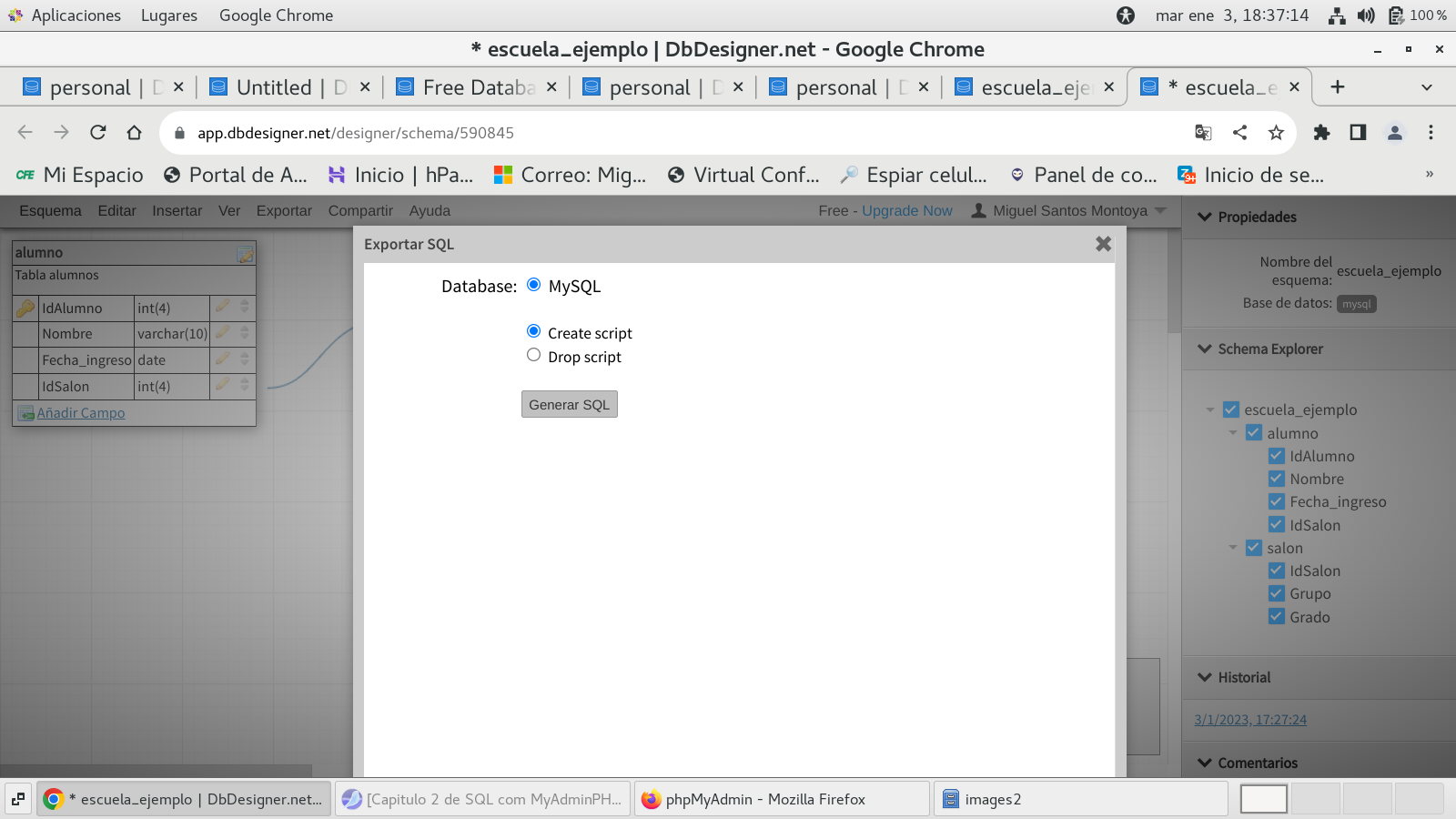Close the Exportar SQL dialog
This screenshot has height=819, width=1456.
click(1103, 244)
